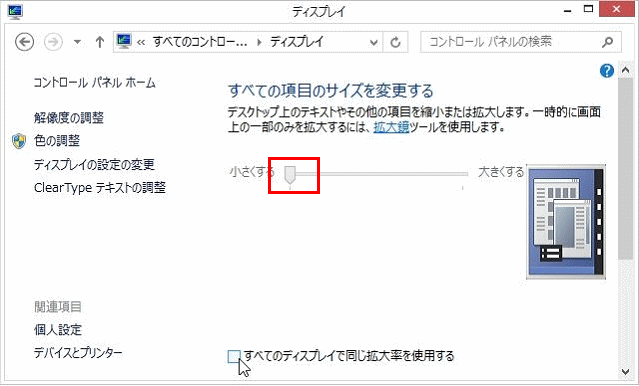The image size is (639, 386).
Task: Open the 拡大鏡 link
Action: (391, 128)
